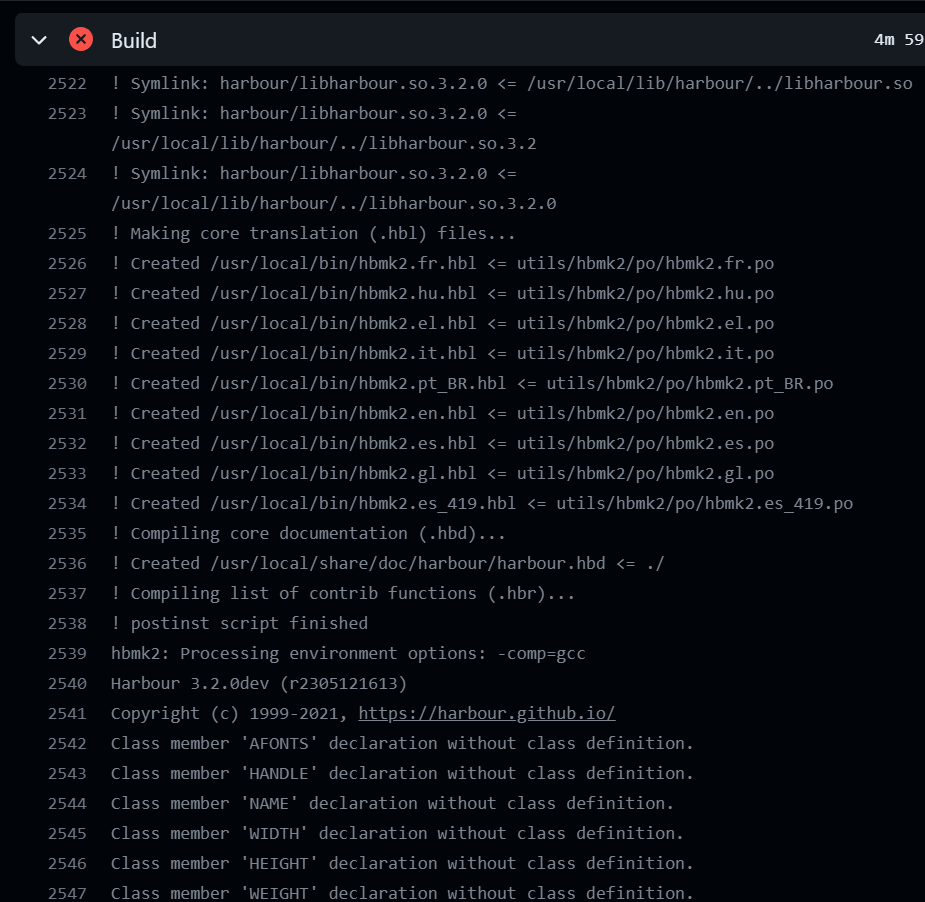Click the Build step duration text

[x=897, y=40]
